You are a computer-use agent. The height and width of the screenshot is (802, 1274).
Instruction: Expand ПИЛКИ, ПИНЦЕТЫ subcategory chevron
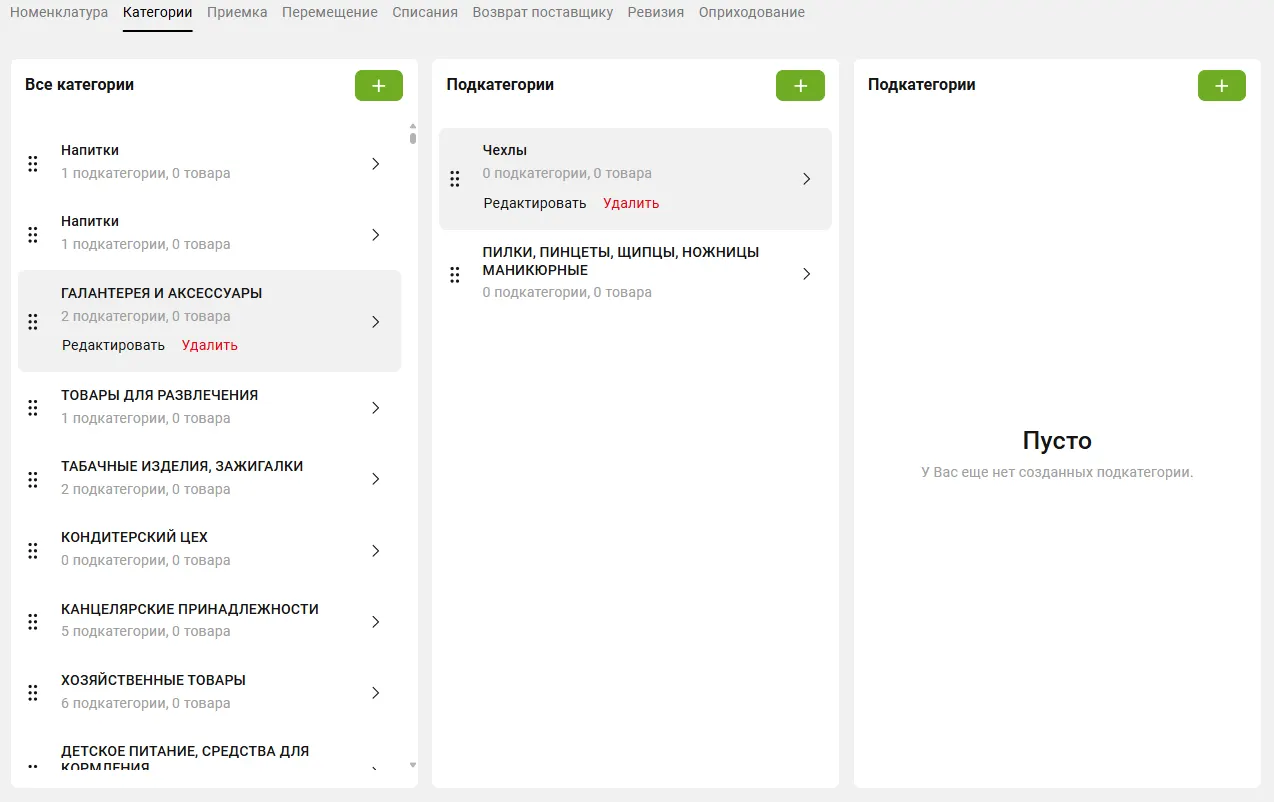click(807, 274)
